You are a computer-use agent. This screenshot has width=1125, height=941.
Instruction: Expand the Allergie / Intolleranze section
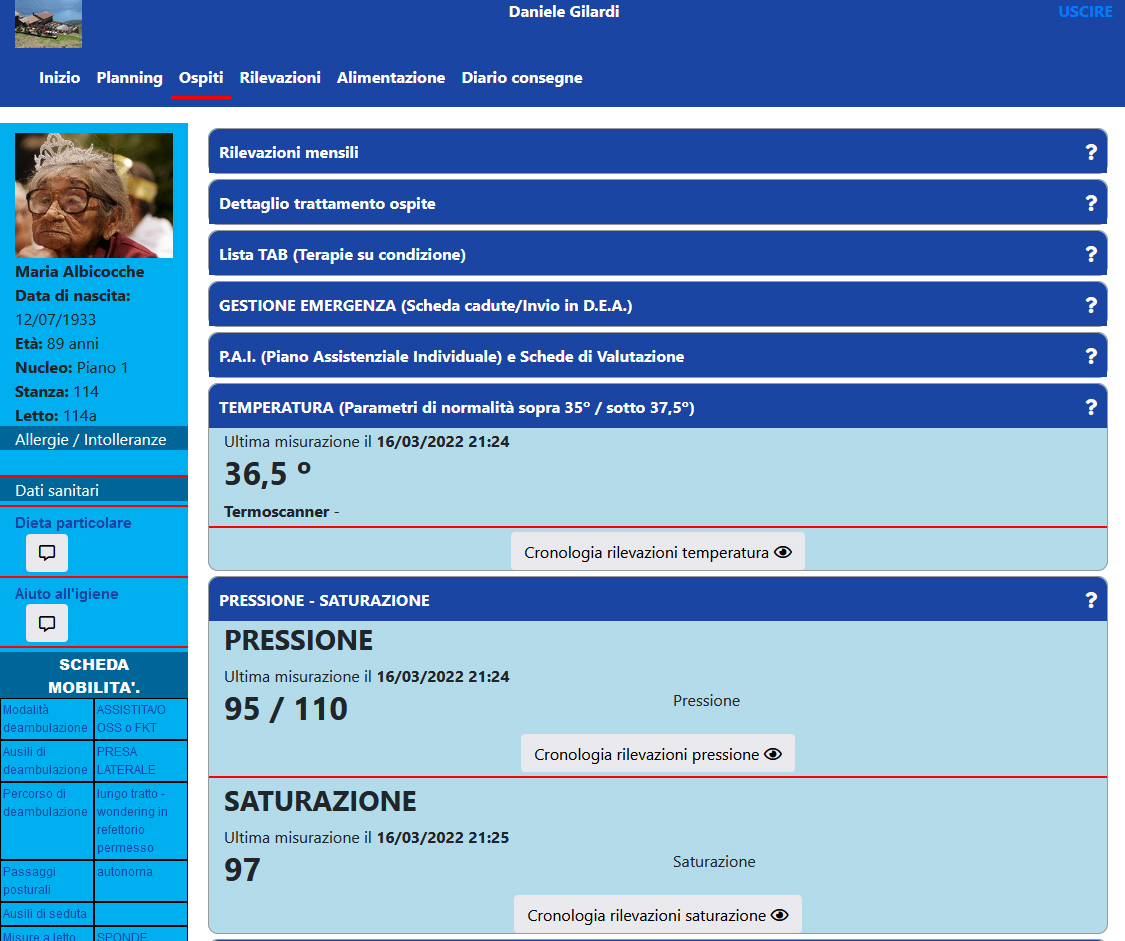[91, 440]
